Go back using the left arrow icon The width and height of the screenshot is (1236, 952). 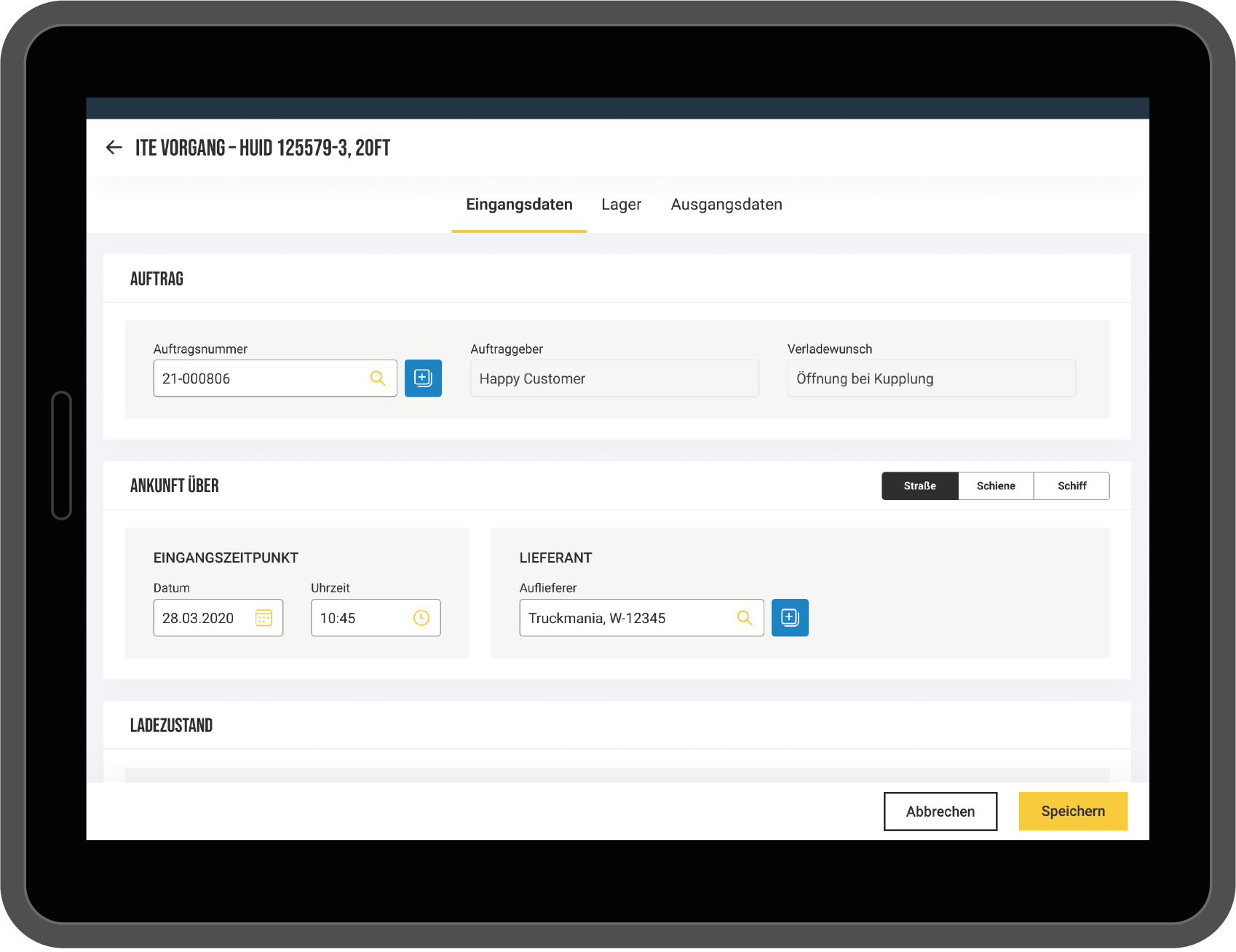(x=114, y=148)
